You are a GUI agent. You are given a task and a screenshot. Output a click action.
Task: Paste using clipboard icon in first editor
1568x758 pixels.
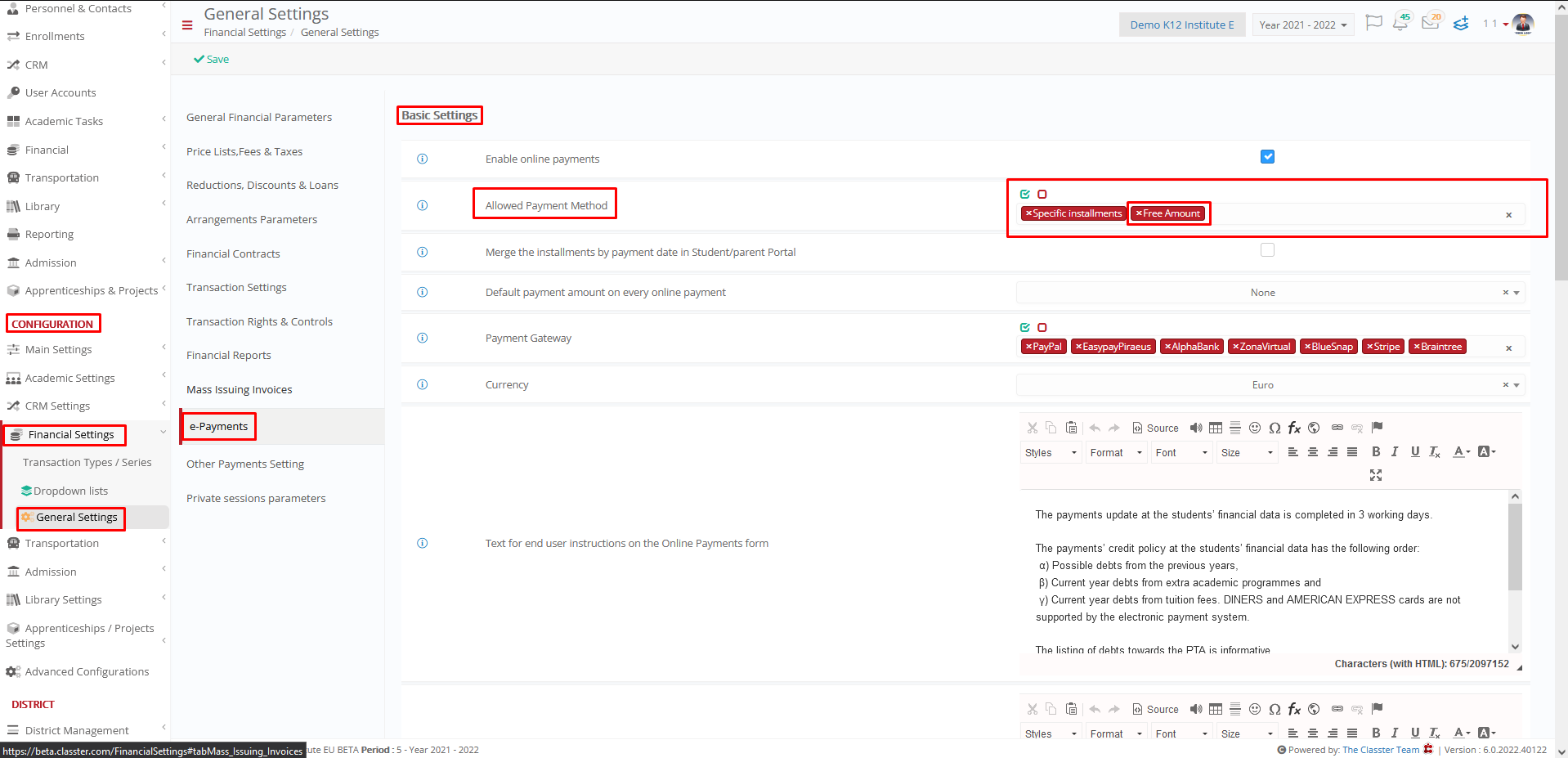[x=1072, y=428]
